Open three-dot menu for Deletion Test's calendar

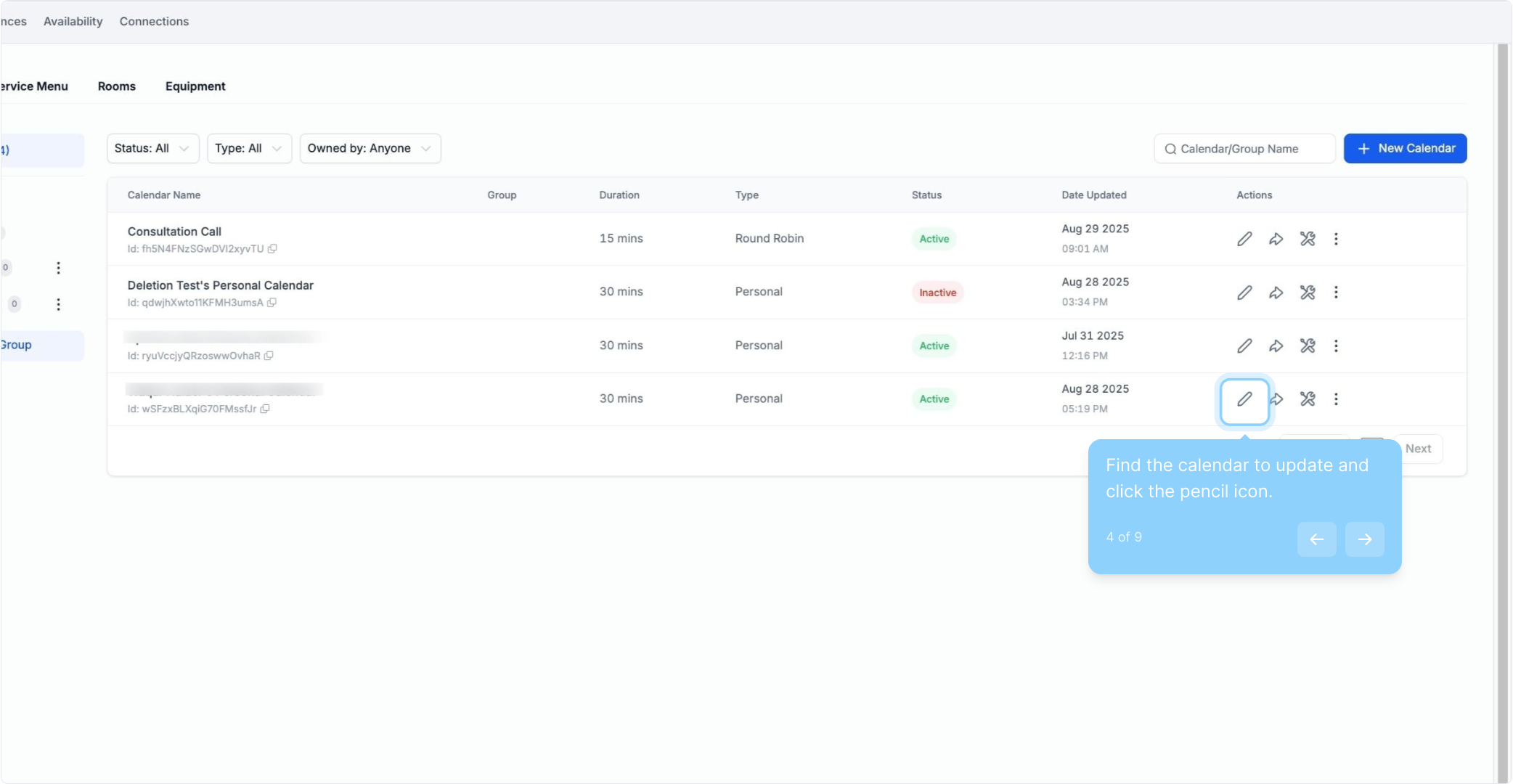point(1336,293)
